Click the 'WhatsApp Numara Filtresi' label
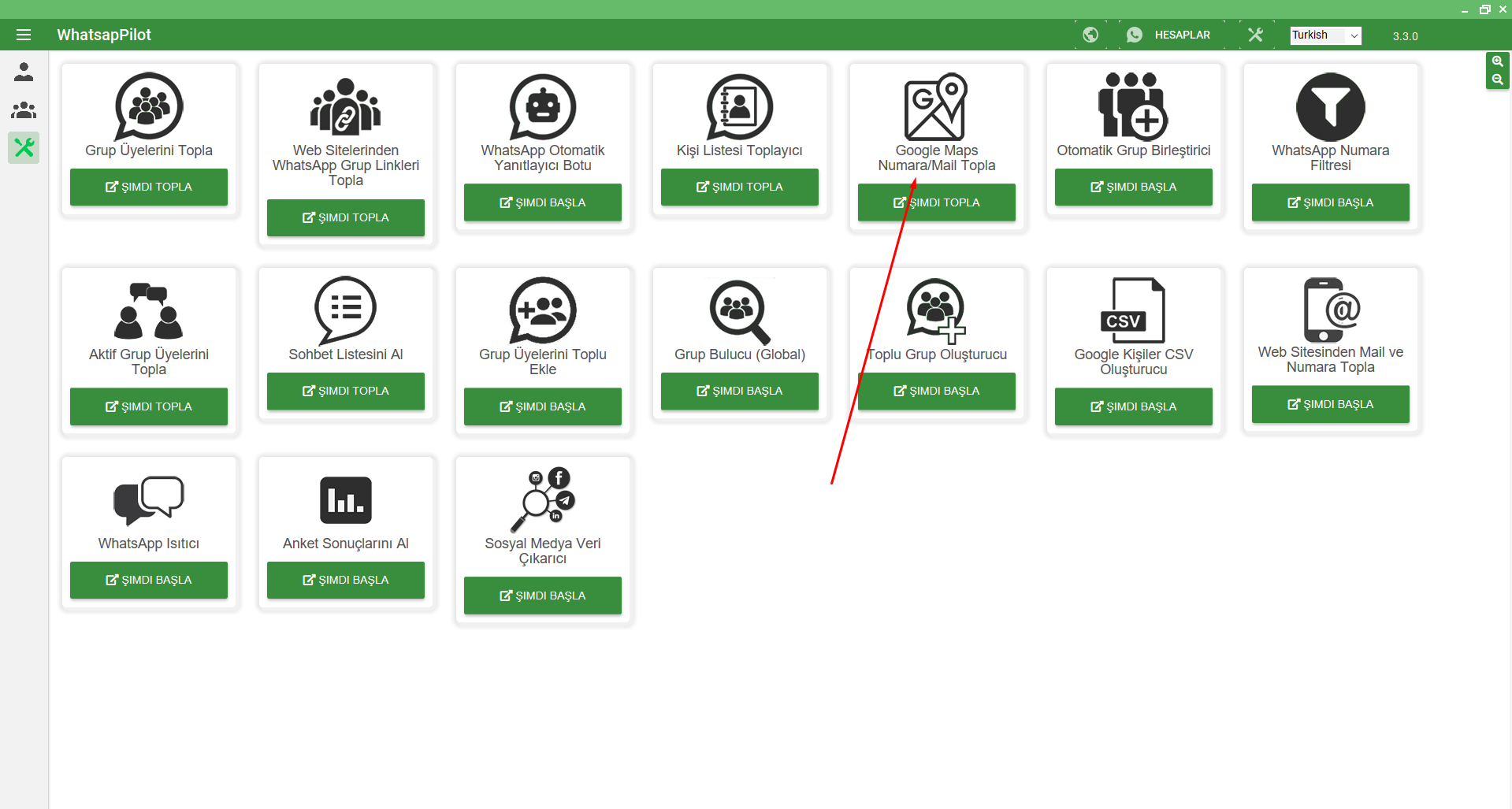The width and height of the screenshot is (1512, 809). pyautogui.click(x=1331, y=158)
